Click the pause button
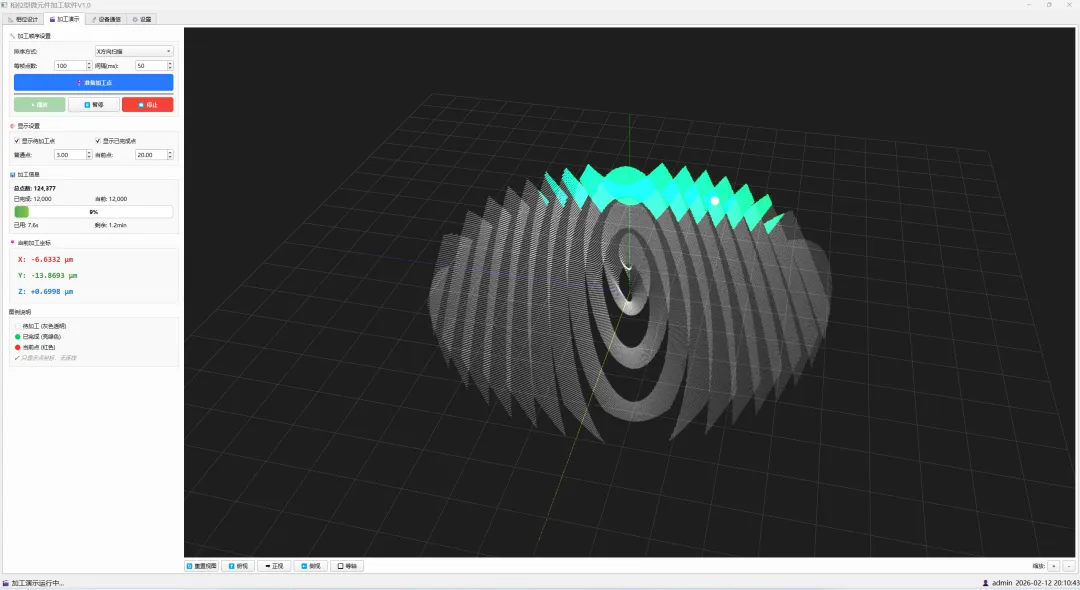The width and height of the screenshot is (1080, 590). click(94, 105)
